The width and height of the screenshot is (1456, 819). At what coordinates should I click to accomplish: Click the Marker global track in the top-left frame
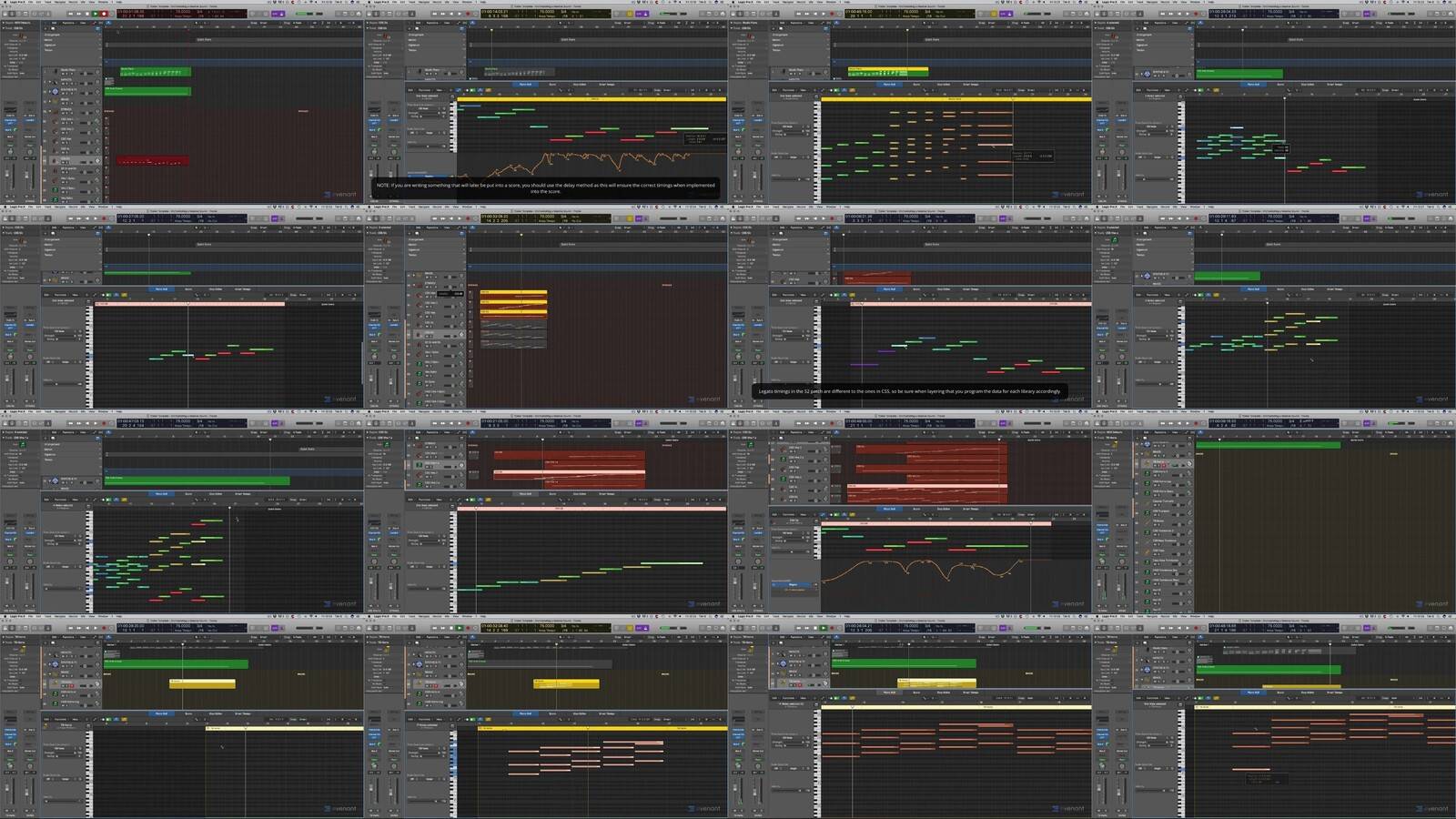(74, 39)
